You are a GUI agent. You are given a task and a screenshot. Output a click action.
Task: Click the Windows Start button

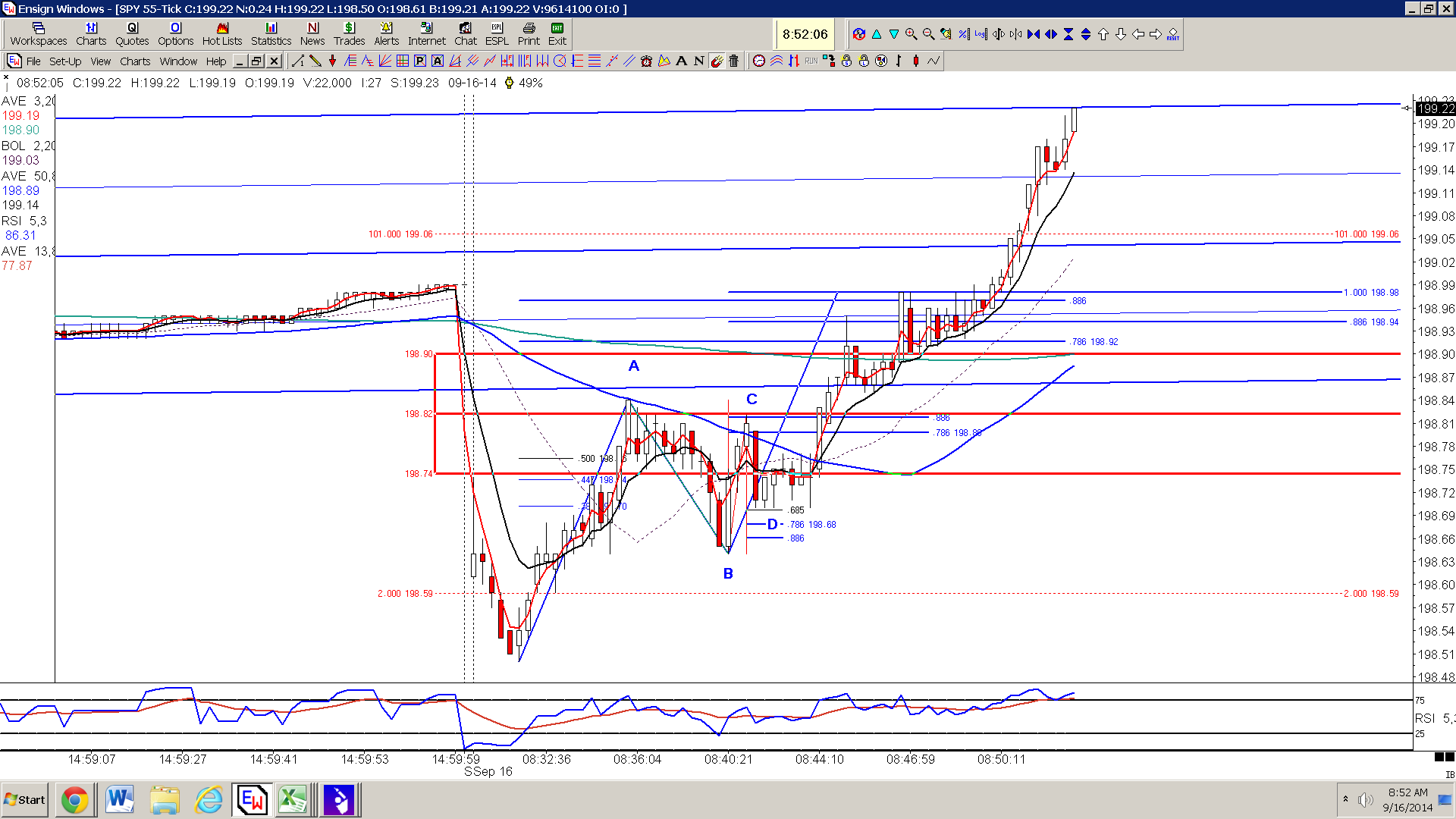[x=25, y=800]
